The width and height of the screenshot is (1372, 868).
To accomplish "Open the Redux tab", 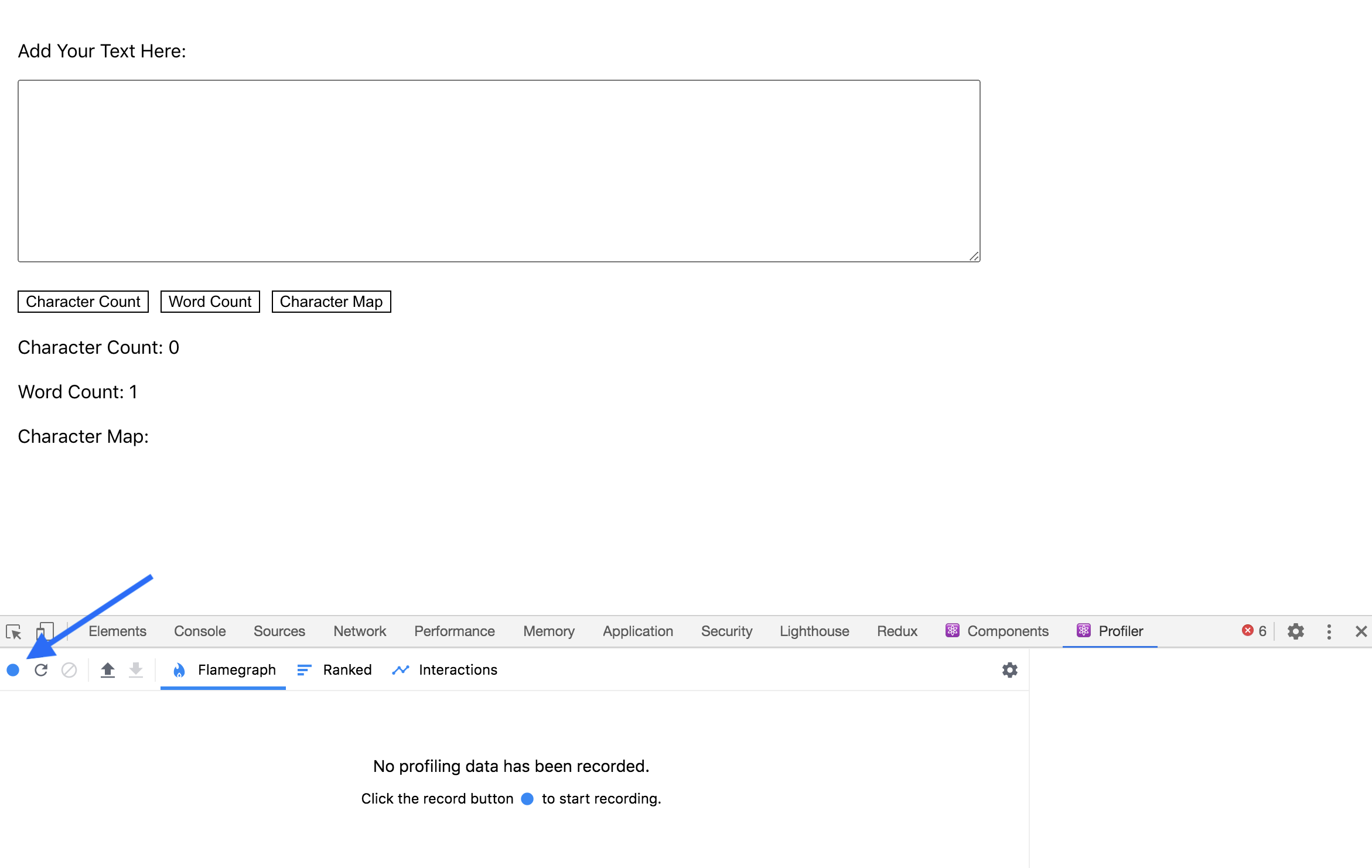I will point(897,631).
